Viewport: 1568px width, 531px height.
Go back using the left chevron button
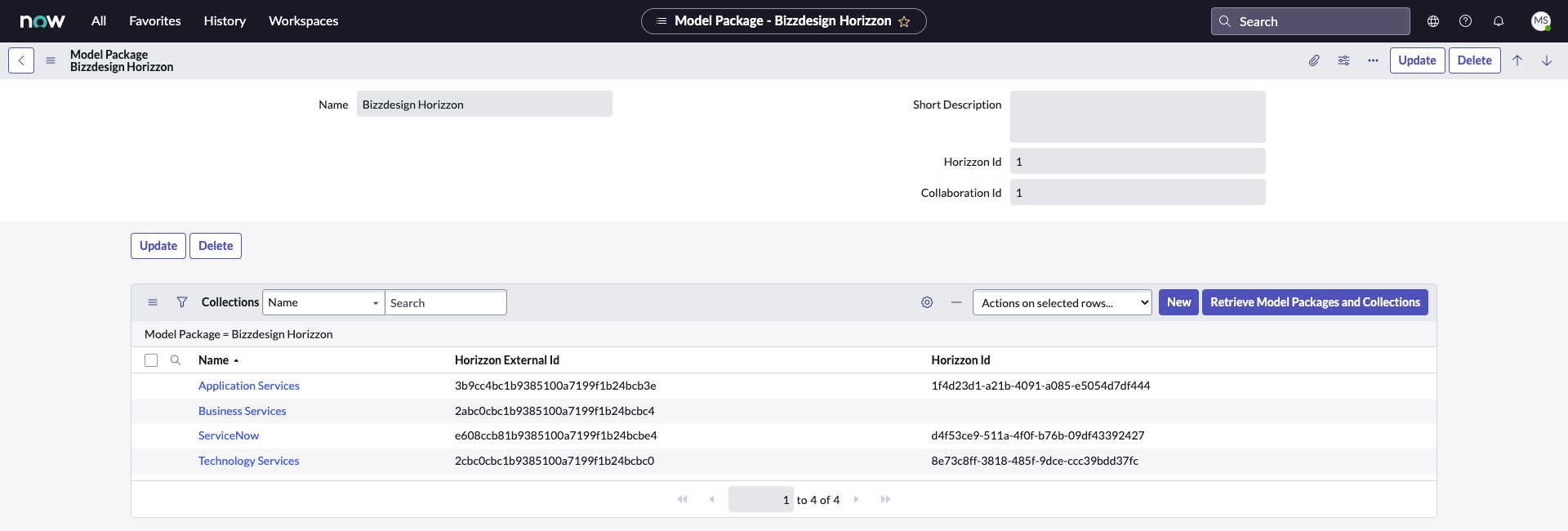pos(21,60)
